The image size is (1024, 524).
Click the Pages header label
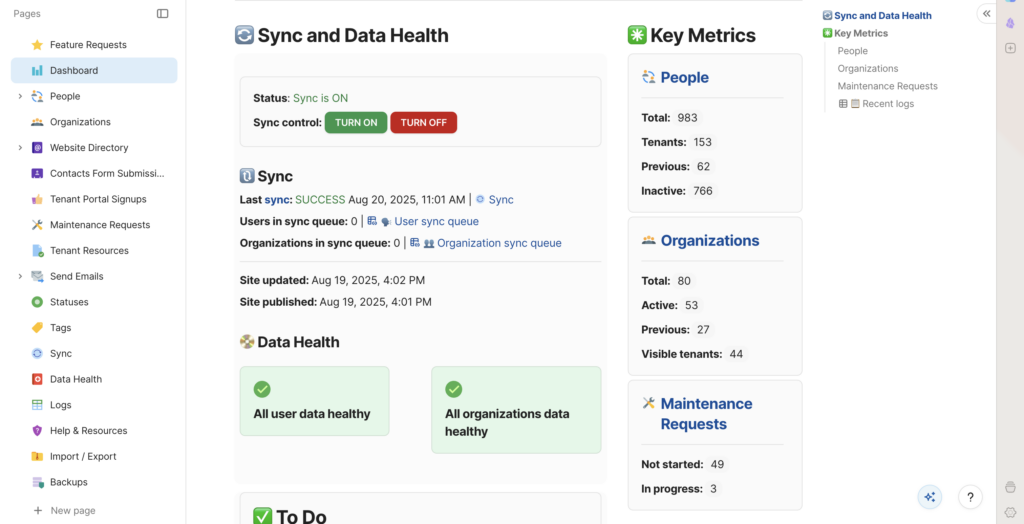point(27,14)
